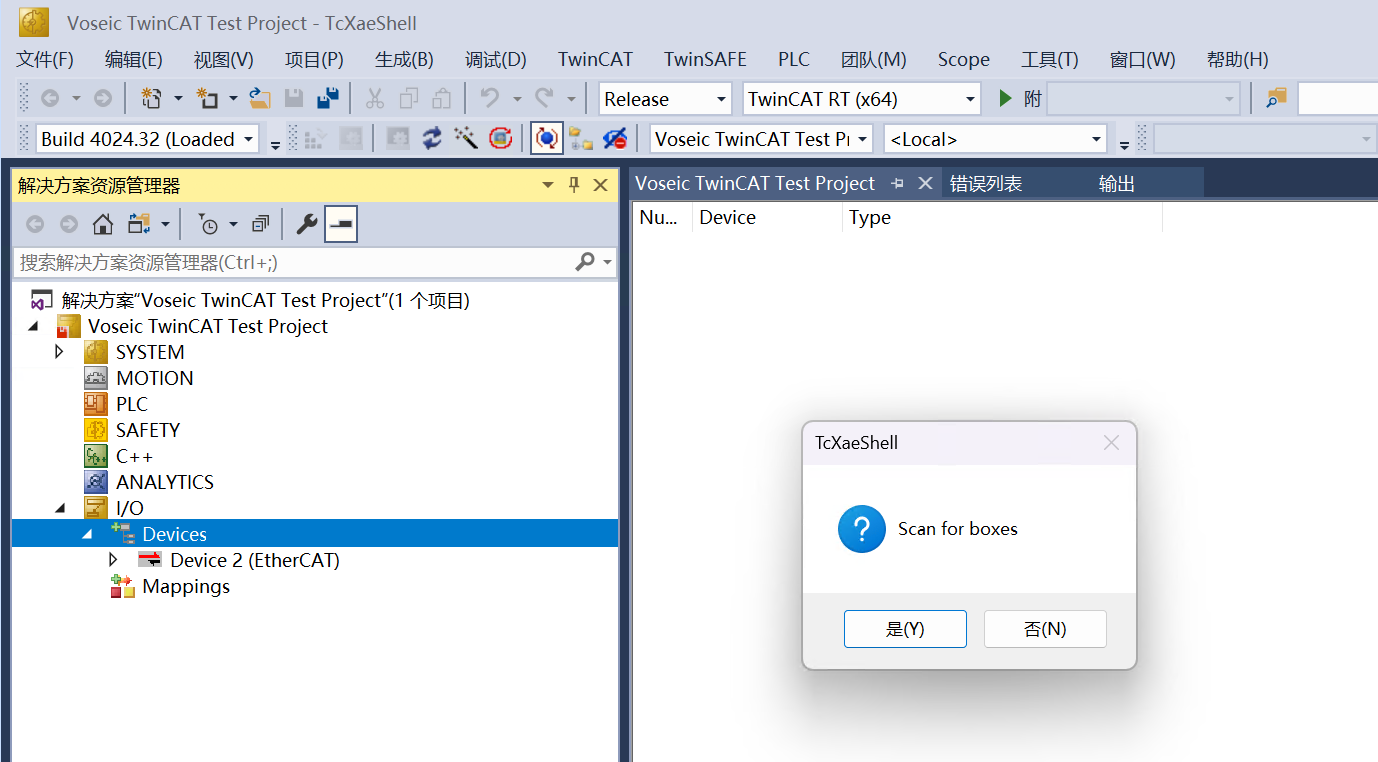Click the Device column header
Image resolution: width=1378 pixels, height=762 pixels.
[767, 217]
